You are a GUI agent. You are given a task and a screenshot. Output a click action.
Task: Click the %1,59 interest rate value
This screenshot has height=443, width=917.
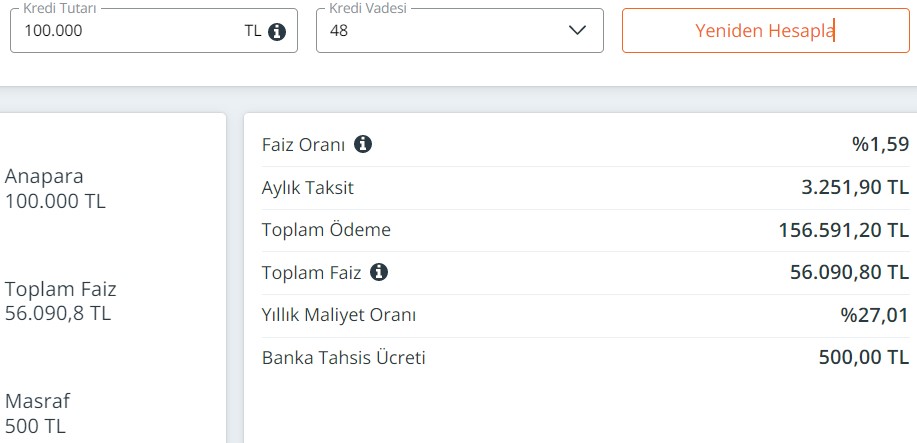click(x=880, y=145)
